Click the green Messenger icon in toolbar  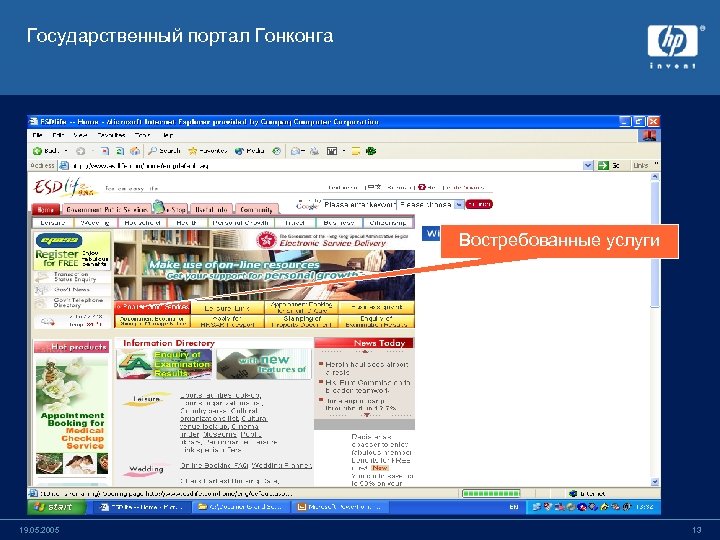pos(371,151)
